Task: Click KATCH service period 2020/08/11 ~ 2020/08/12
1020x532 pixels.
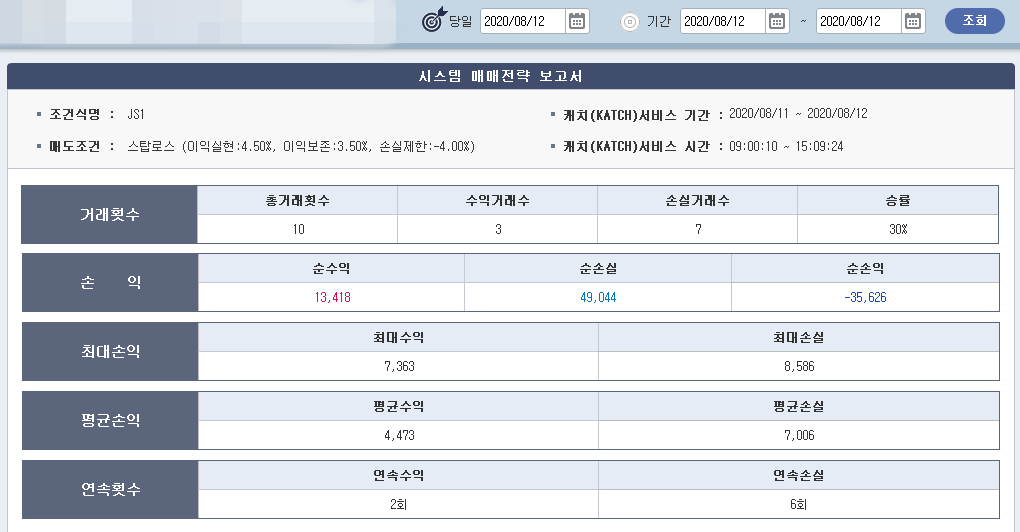Action: point(798,114)
